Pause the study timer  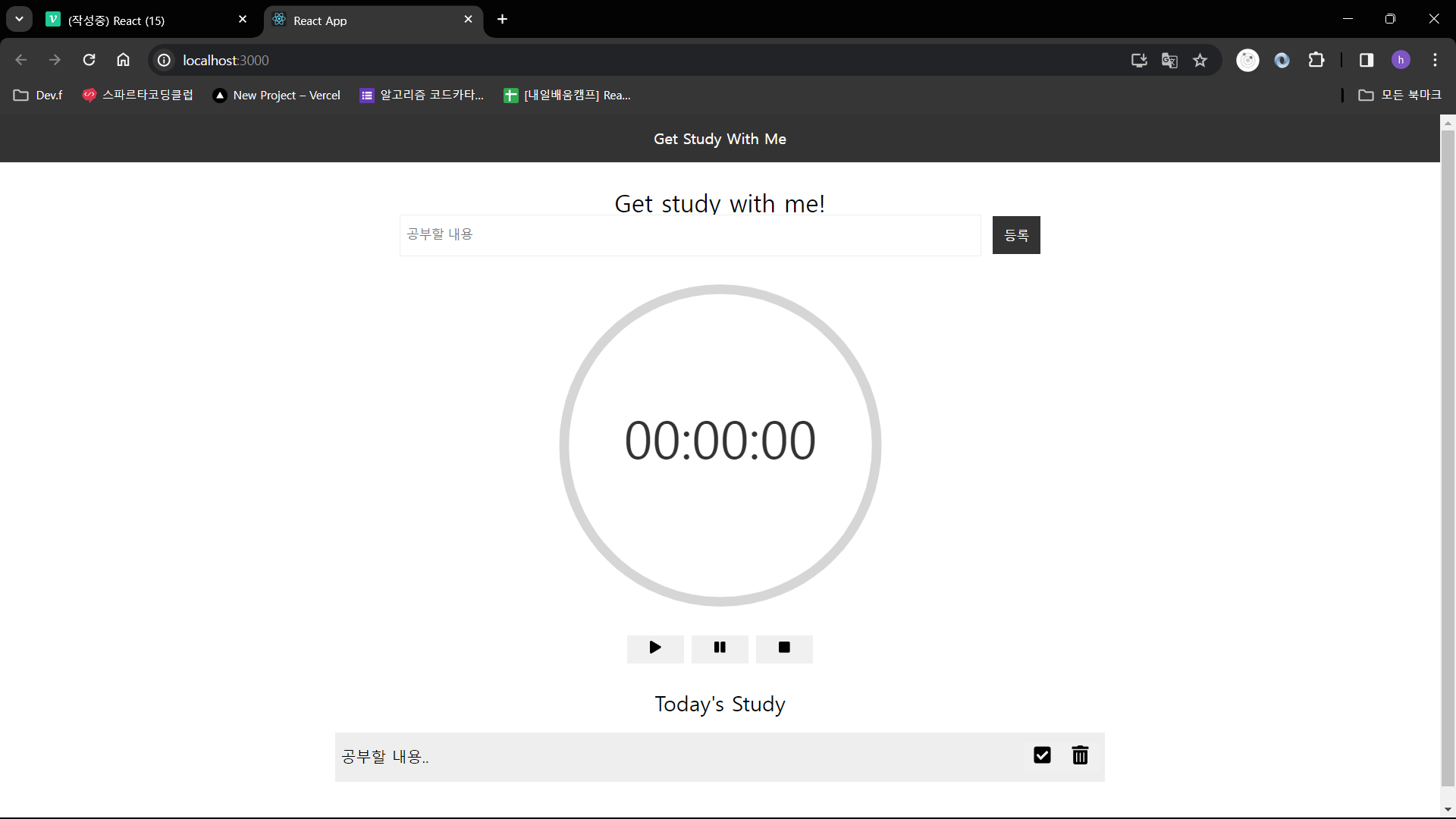(x=720, y=648)
